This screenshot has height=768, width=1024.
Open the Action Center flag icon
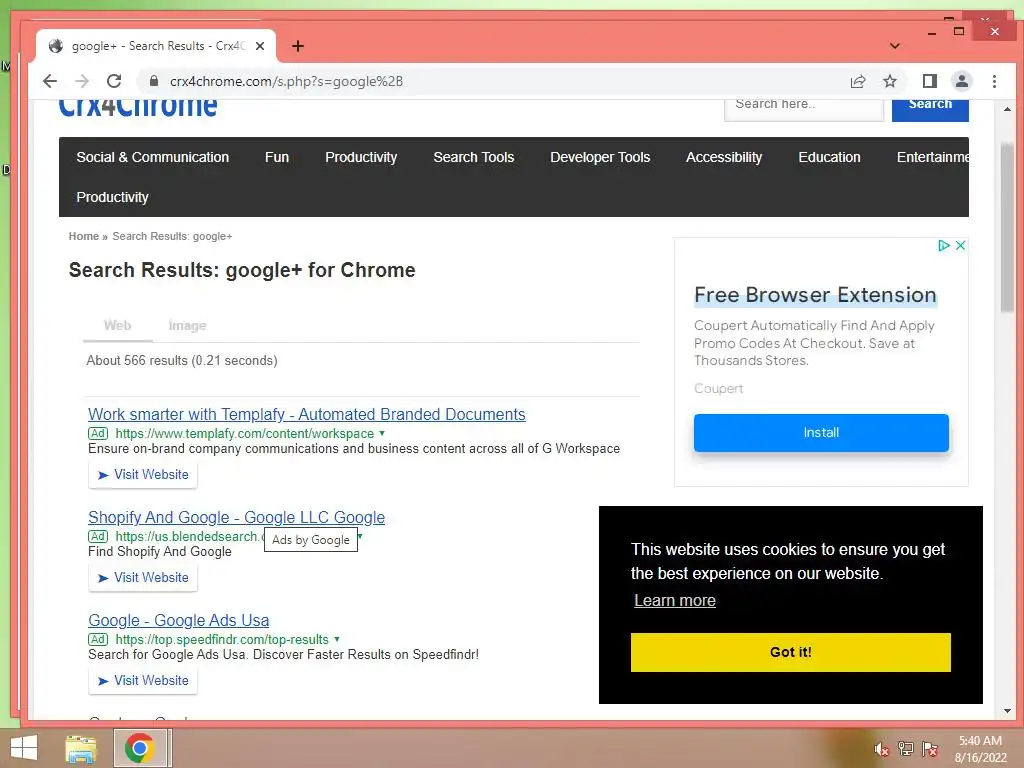point(930,749)
